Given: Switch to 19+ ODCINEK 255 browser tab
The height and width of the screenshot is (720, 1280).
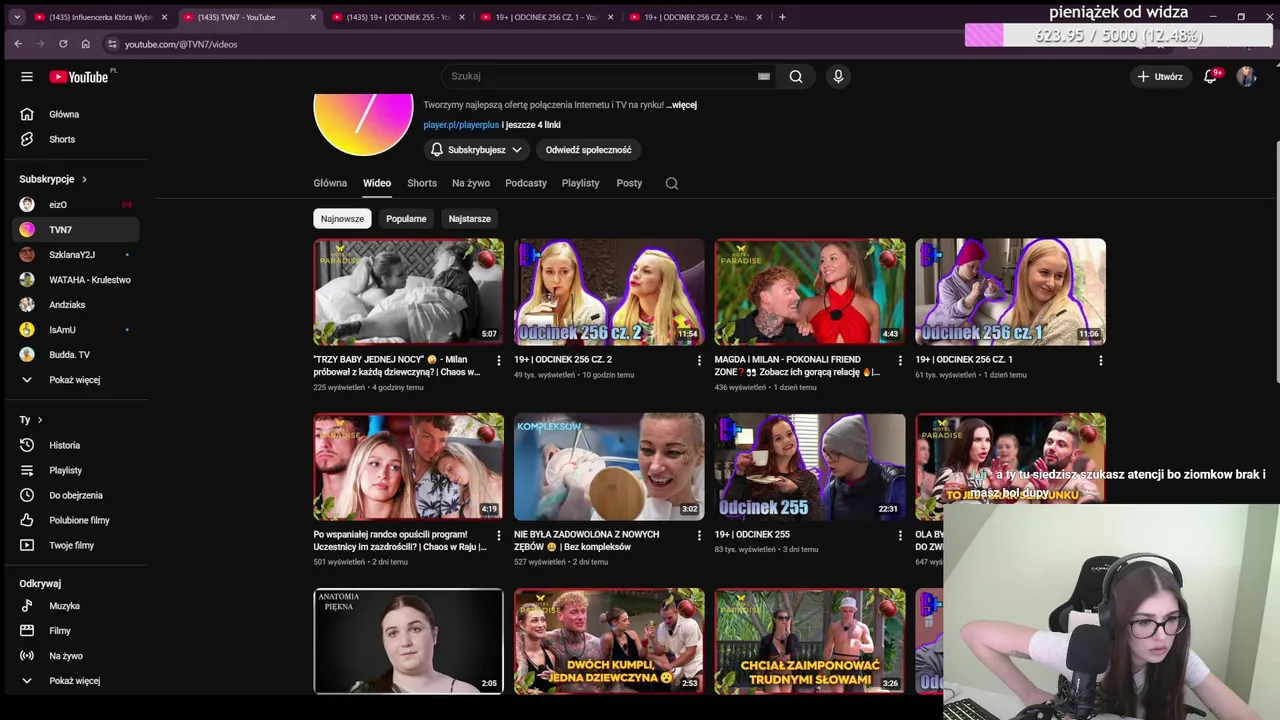Looking at the screenshot, I should pyautogui.click(x=397, y=17).
